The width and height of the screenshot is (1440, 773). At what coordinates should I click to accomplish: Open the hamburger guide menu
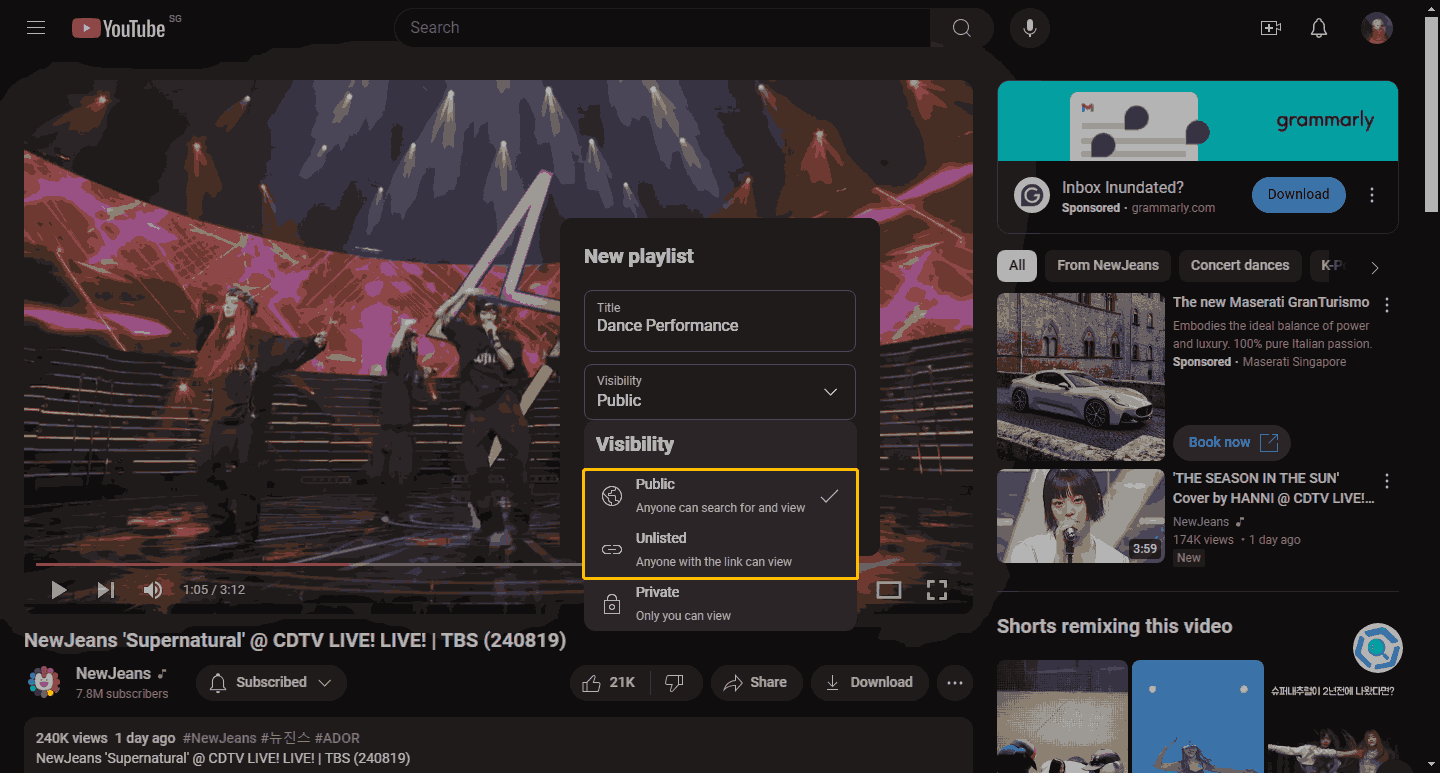[36, 28]
